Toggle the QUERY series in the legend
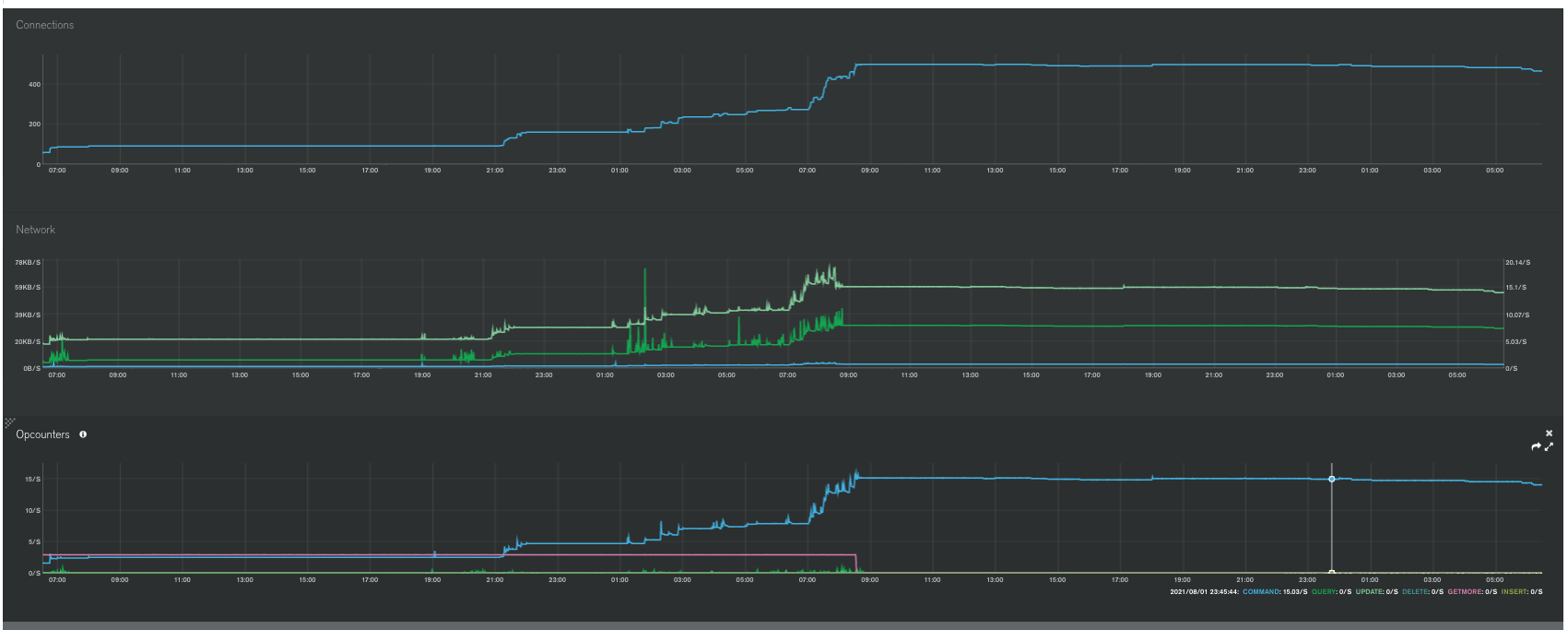 click(x=1324, y=591)
